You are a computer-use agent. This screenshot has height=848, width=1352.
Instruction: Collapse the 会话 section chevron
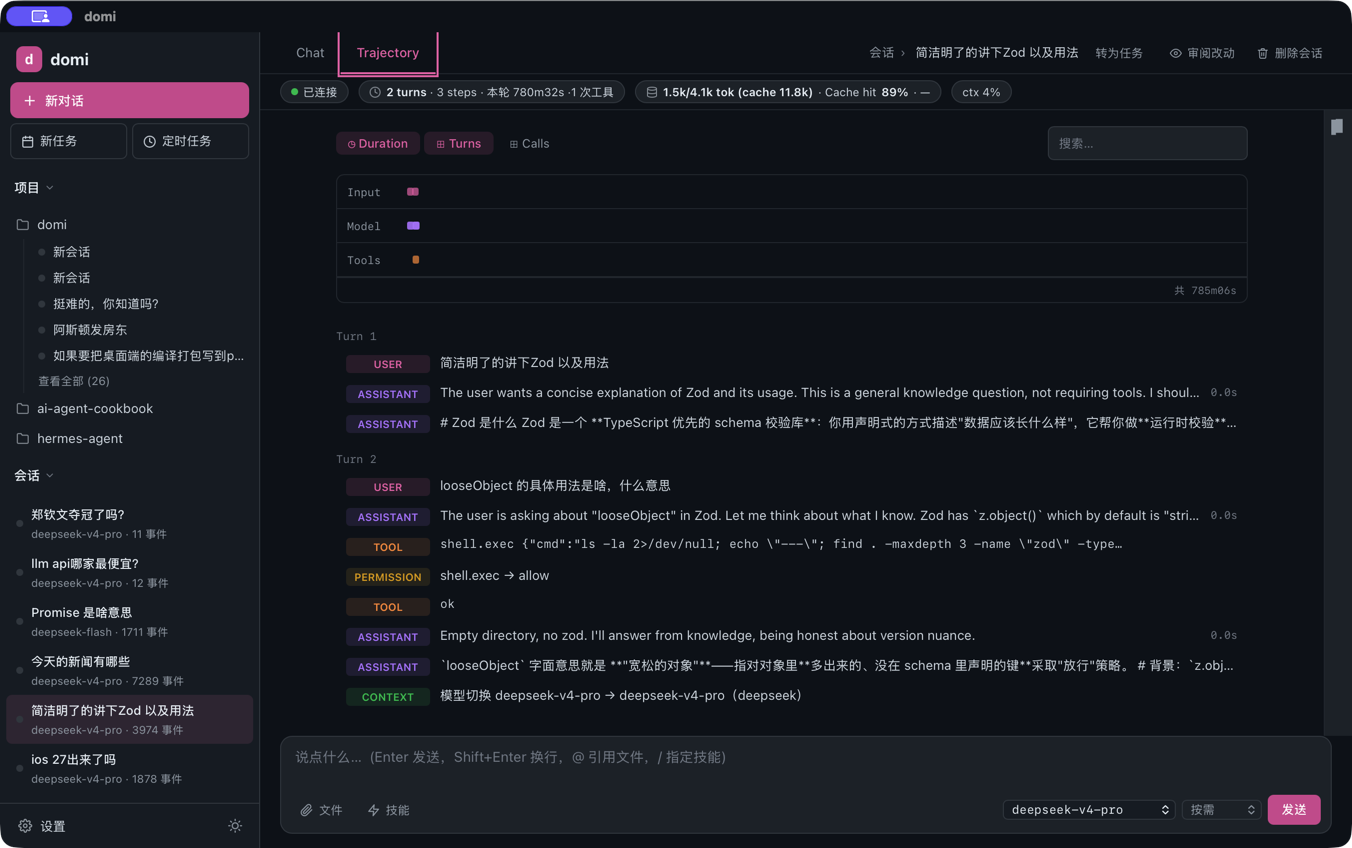pyautogui.click(x=50, y=476)
